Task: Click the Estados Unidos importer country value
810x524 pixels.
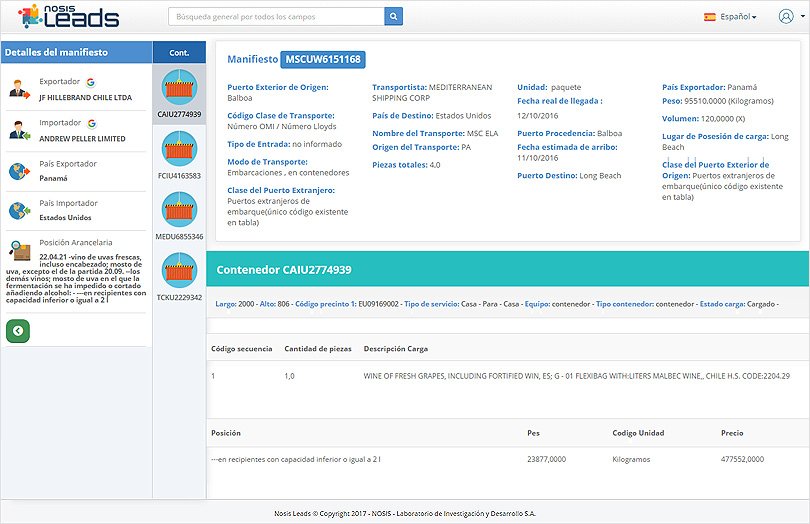Action: pos(65,218)
